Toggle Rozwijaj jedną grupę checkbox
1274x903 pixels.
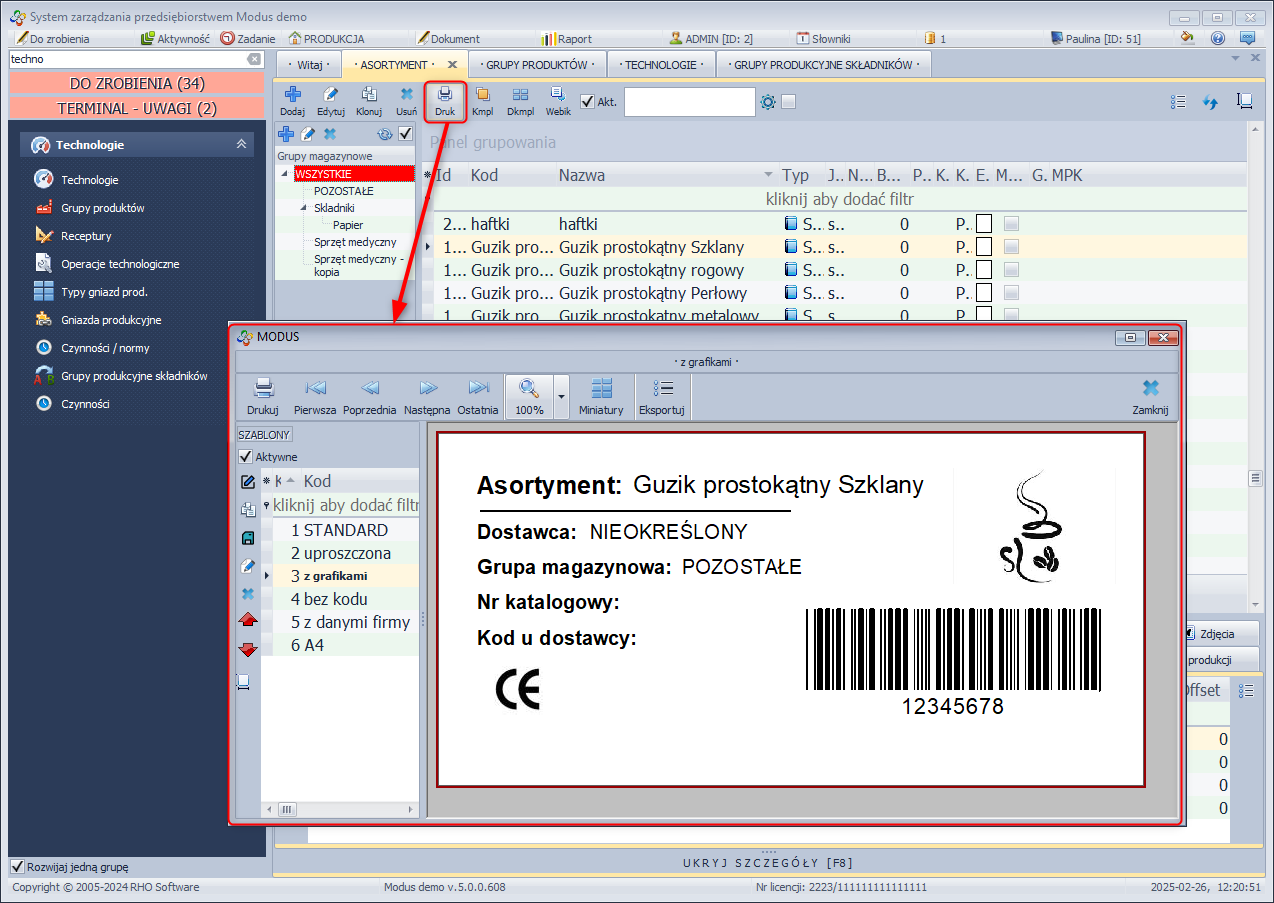point(17,867)
